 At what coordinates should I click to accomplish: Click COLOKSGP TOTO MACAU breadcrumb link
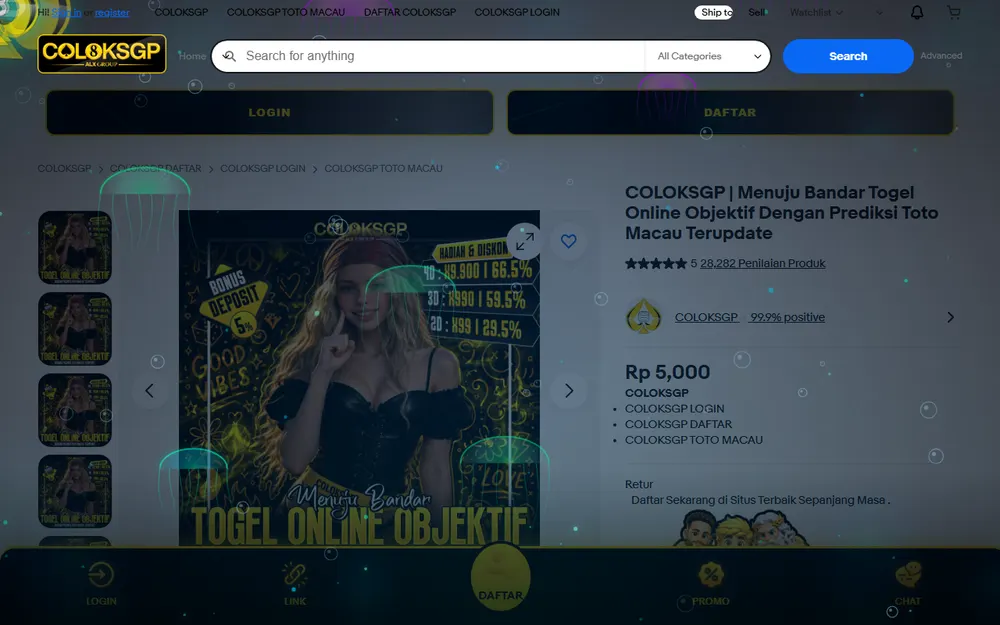pyautogui.click(x=383, y=168)
